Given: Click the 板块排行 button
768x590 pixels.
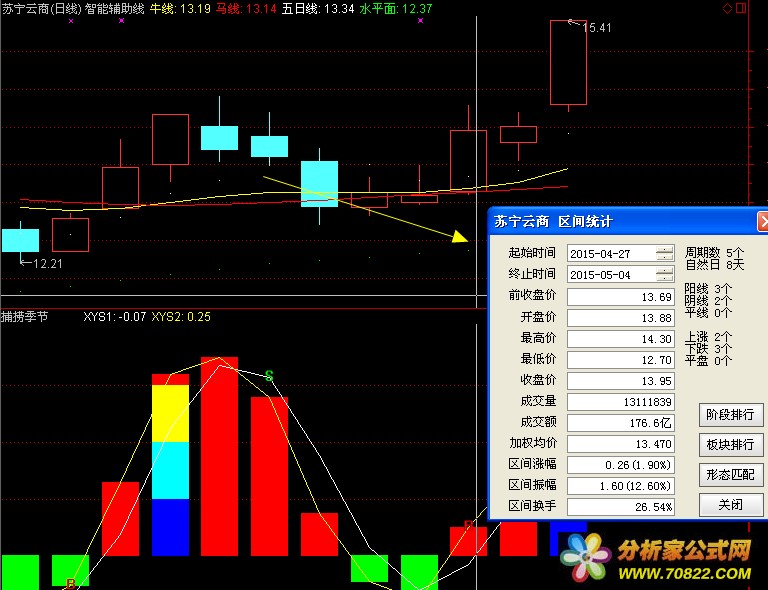Looking at the screenshot, I should [x=730, y=445].
